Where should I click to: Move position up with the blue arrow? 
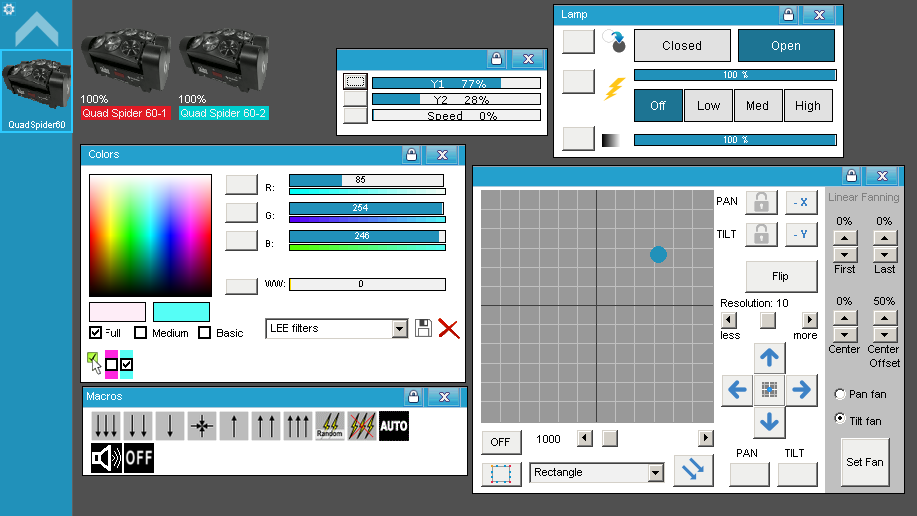click(x=769, y=357)
